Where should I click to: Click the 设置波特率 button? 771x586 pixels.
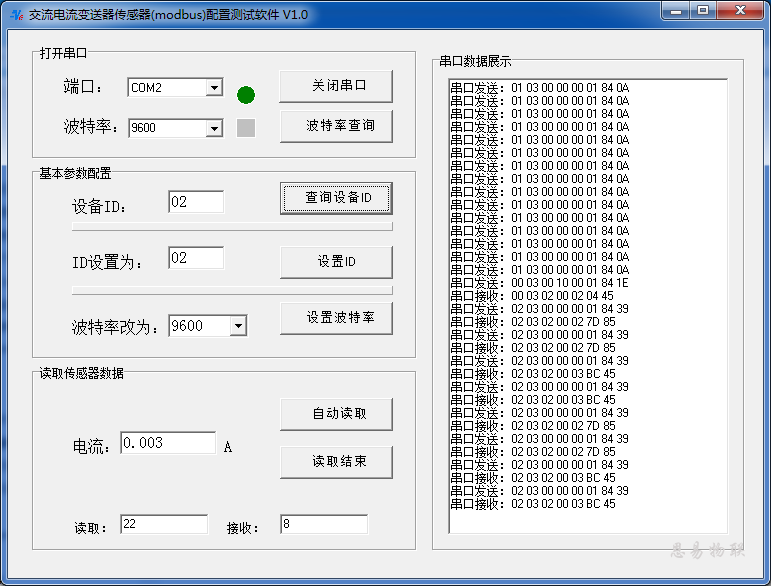335,318
